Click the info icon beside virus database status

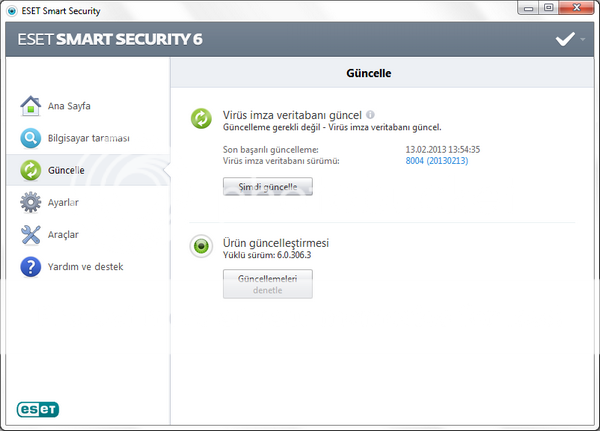[x=370, y=115]
